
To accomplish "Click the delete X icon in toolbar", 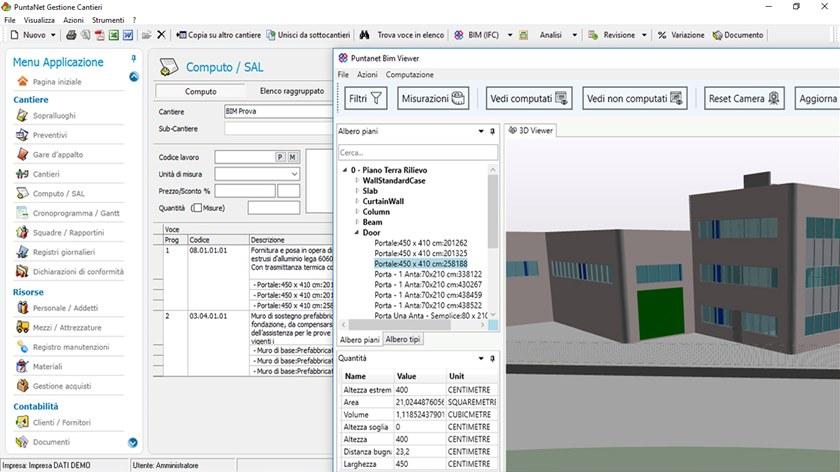I will pos(162,35).
